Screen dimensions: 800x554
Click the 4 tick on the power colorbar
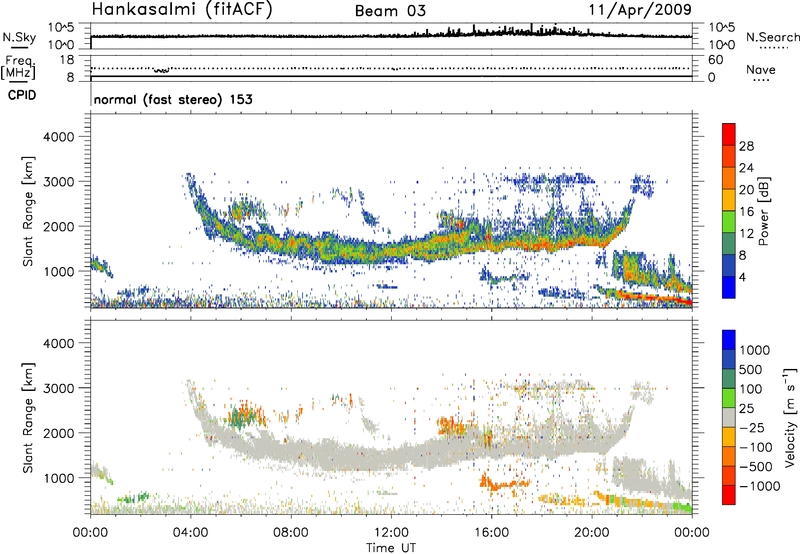(742, 277)
